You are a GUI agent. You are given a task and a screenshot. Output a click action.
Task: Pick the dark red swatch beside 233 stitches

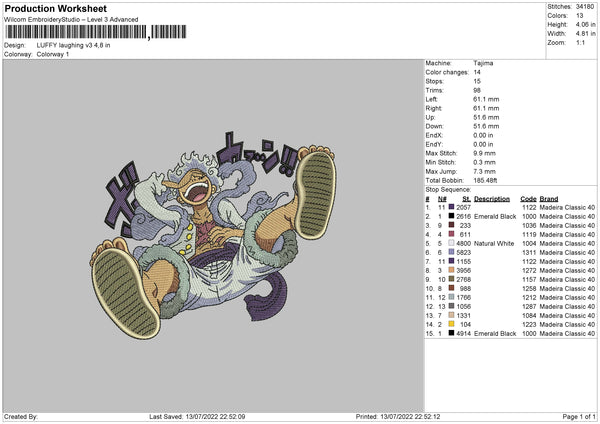tap(451, 225)
